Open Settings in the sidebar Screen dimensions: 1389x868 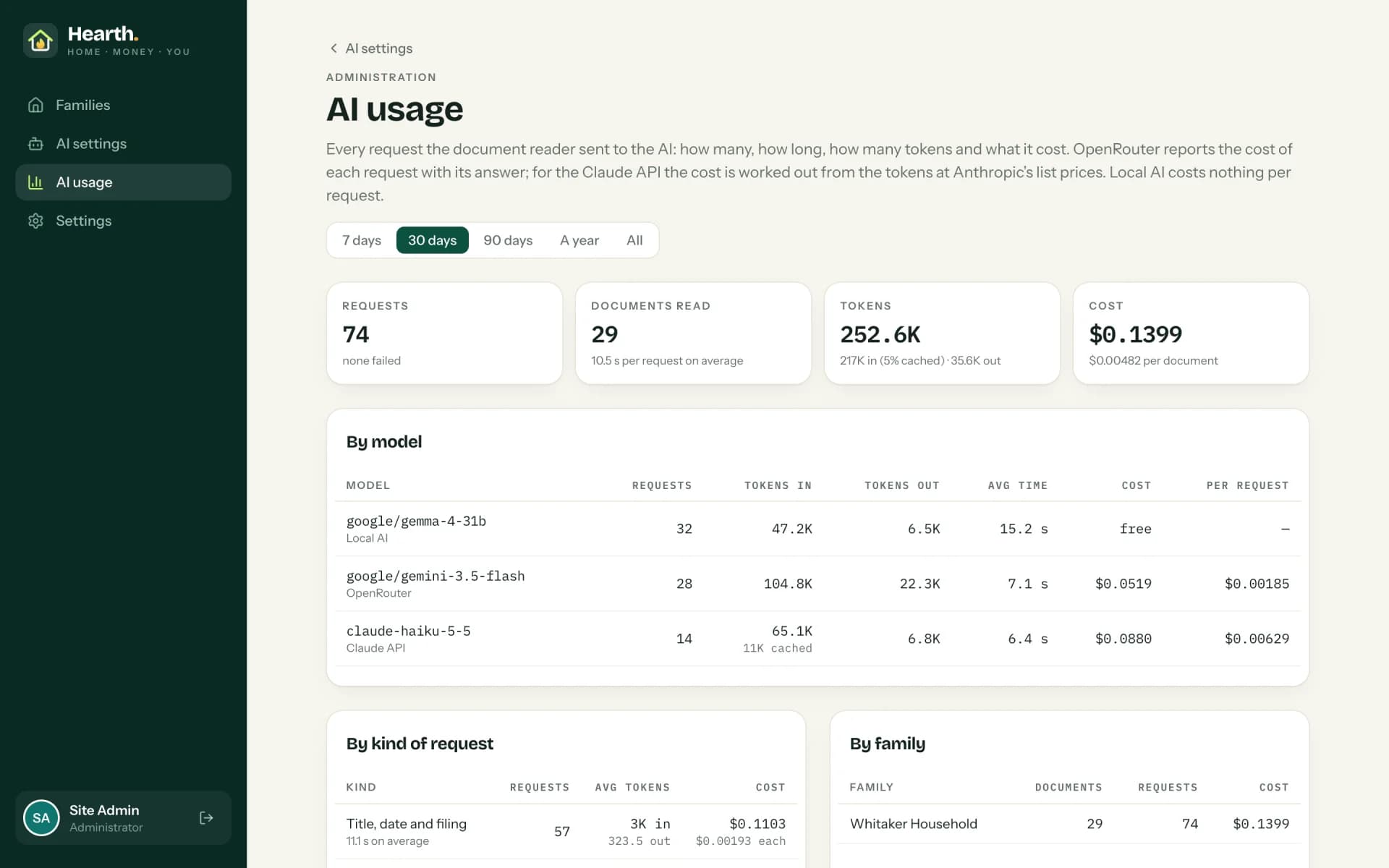tap(123, 221)
